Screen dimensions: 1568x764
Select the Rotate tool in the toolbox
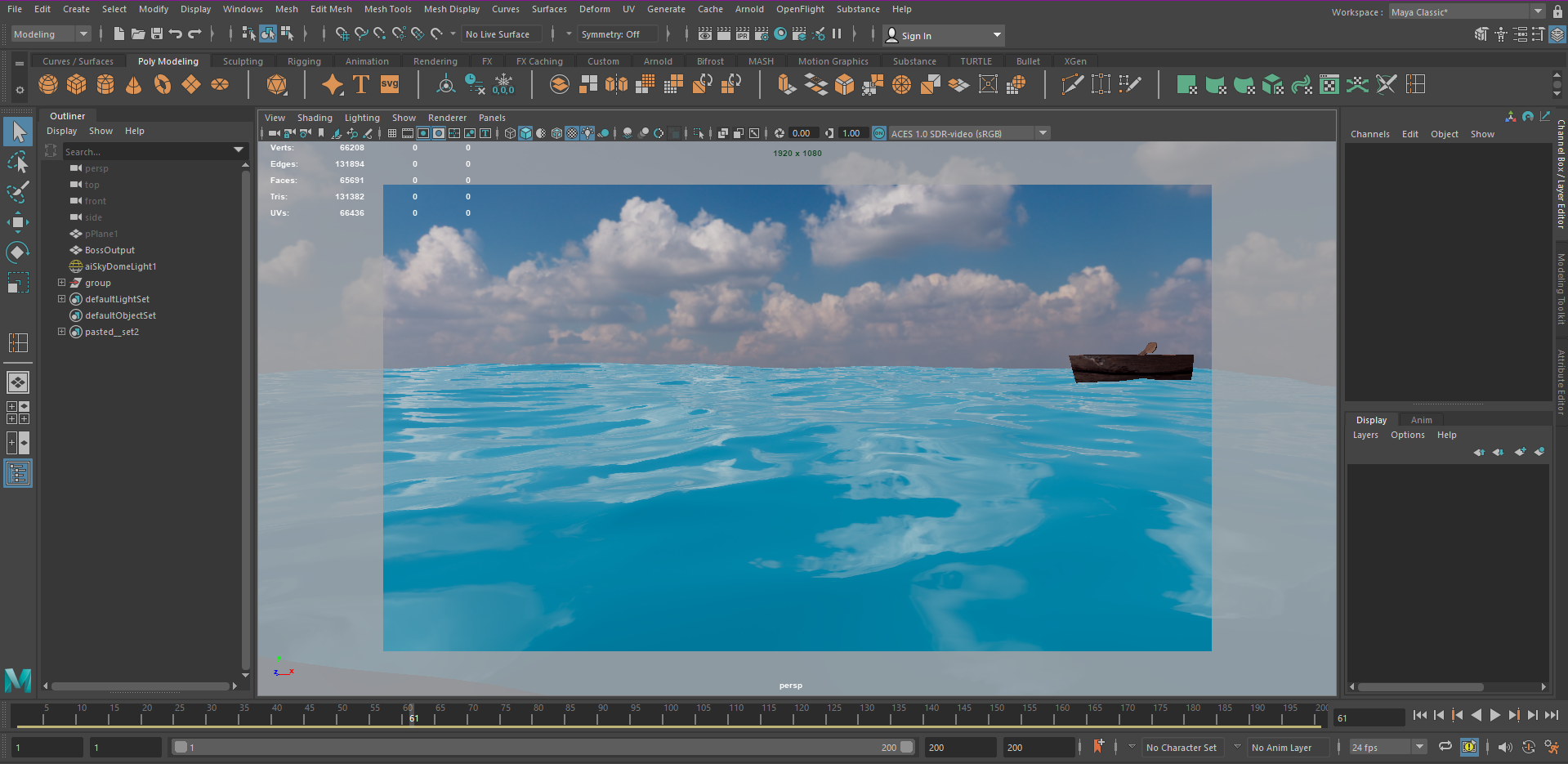point(18,252)
